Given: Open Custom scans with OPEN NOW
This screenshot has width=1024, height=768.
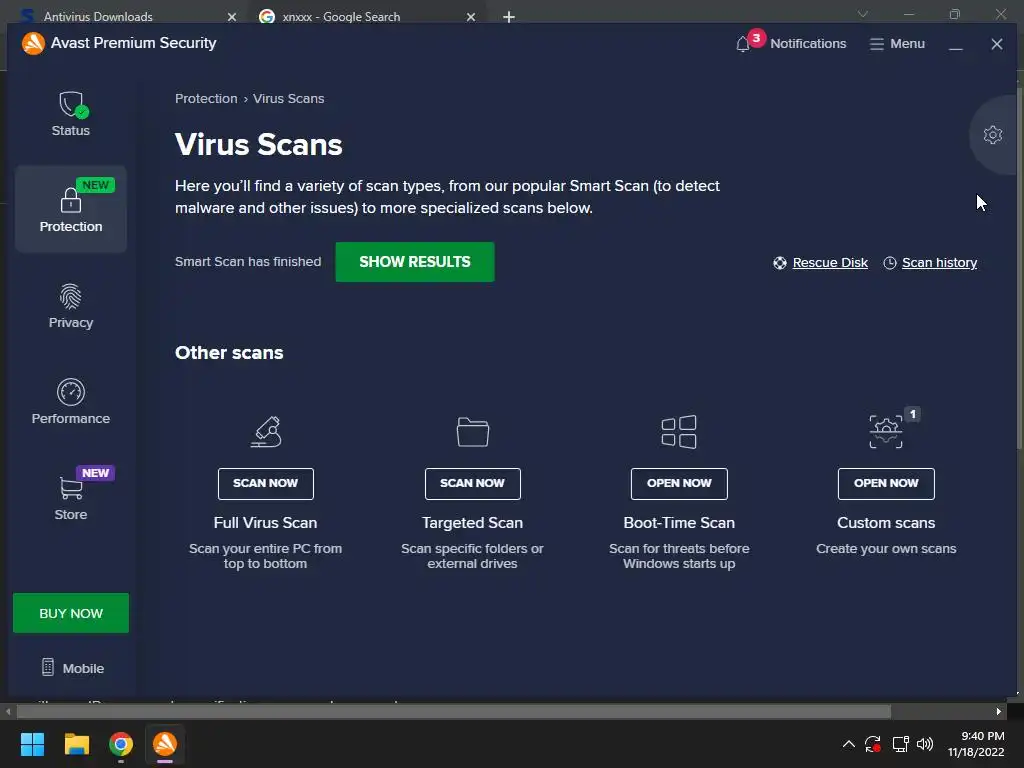Looking at the screenshot, I should [886, 483].
